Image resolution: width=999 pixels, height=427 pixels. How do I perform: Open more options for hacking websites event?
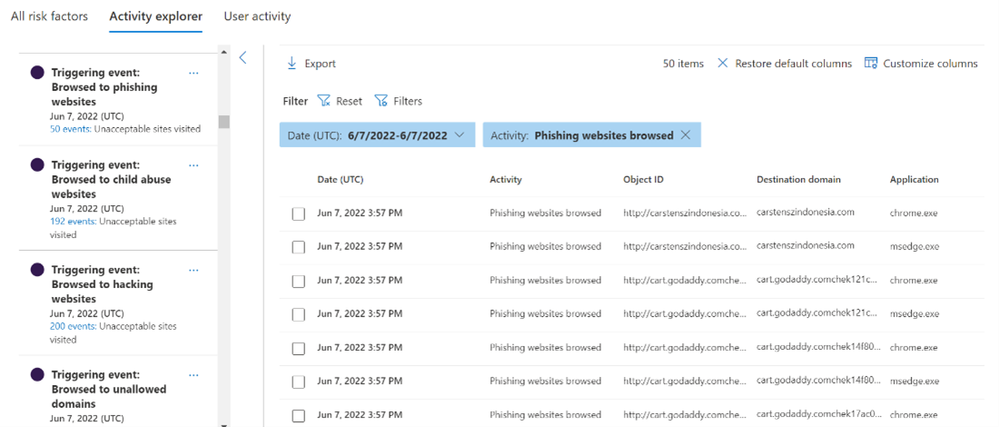(194, 270)
